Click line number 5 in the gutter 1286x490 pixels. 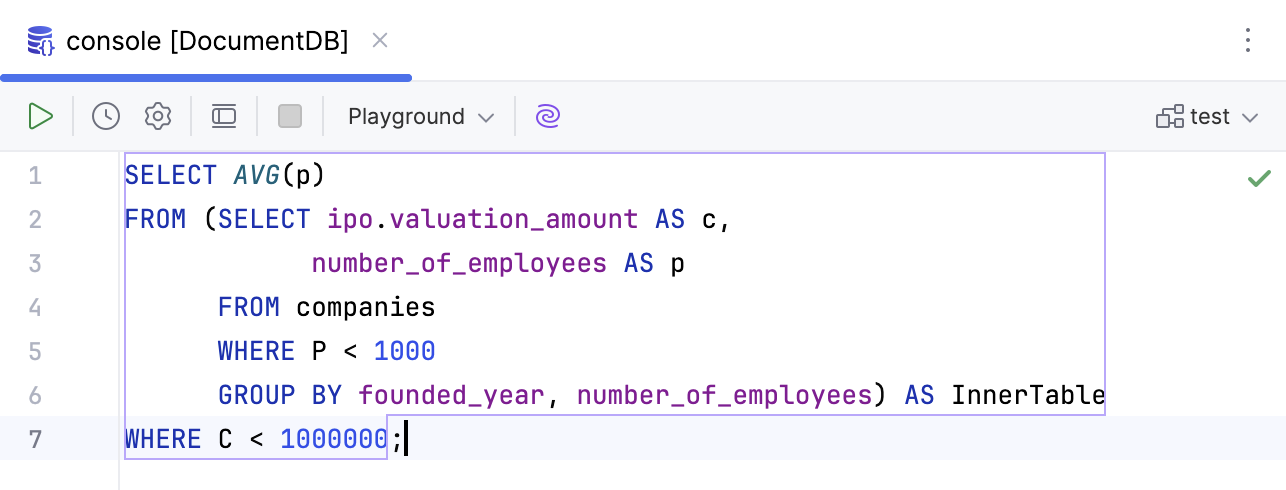pyautogui.click(x=35, y=351)
